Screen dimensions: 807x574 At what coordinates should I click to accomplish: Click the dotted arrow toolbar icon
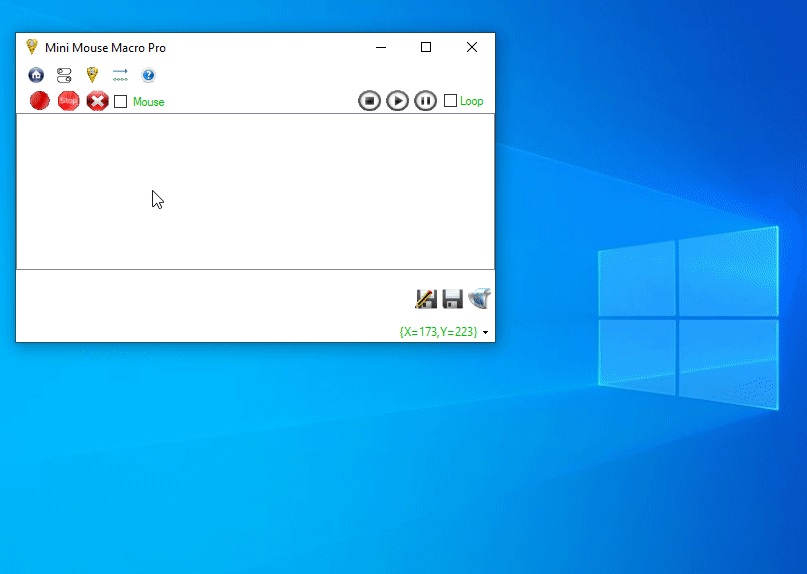point(120,75)
